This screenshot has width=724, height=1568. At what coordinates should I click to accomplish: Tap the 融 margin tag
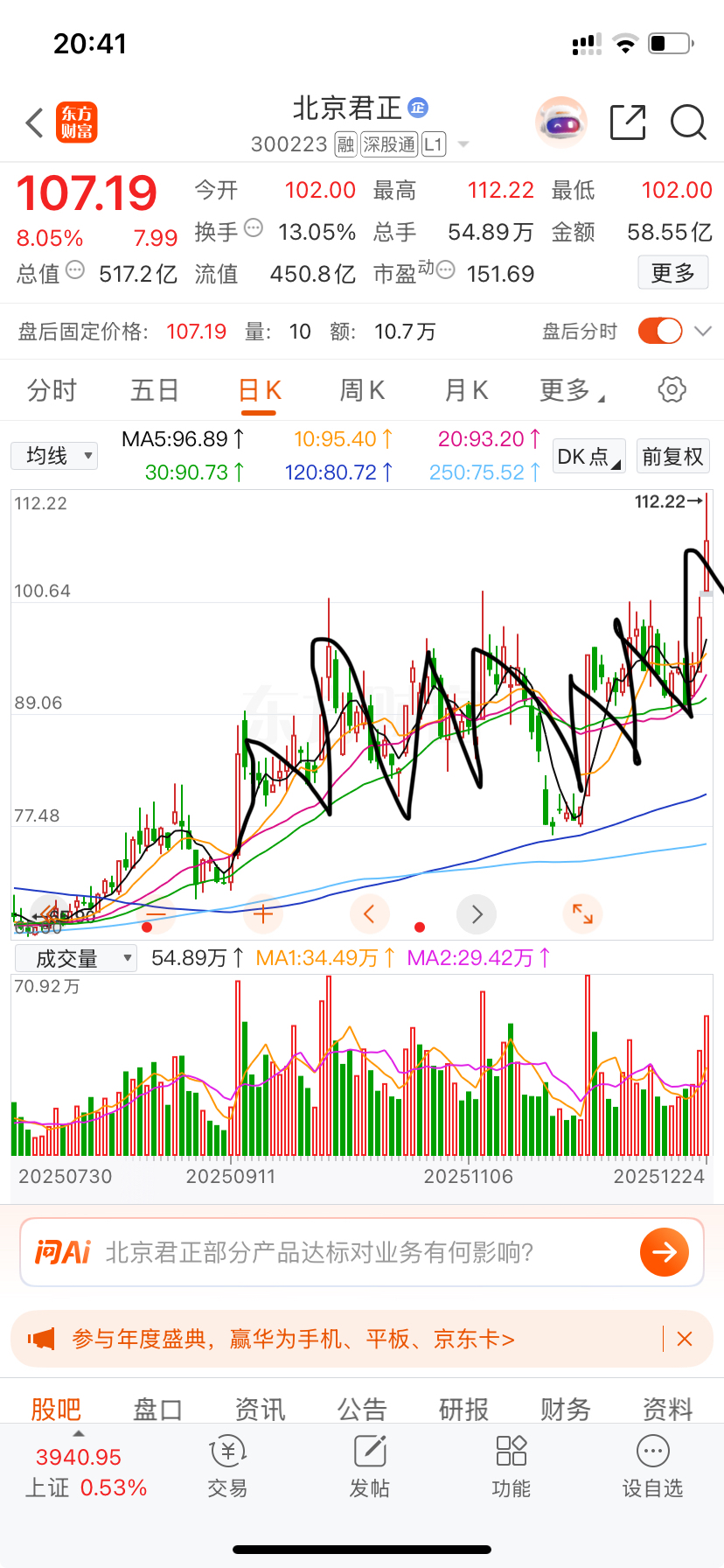tap(345, 144)
